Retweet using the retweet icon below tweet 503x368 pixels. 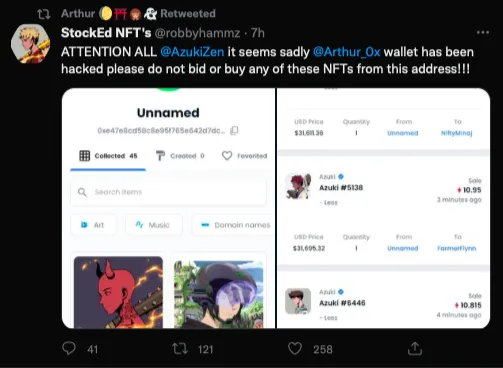point(180,349)
